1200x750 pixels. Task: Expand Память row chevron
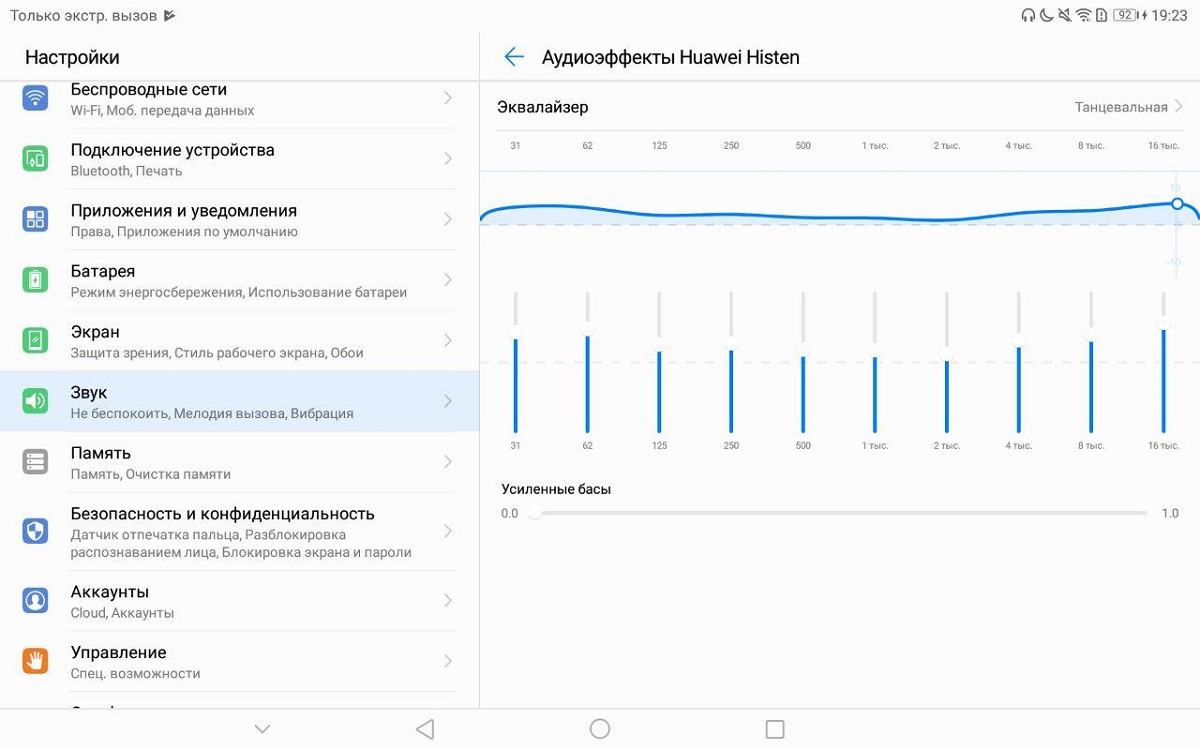pos(447,462)
